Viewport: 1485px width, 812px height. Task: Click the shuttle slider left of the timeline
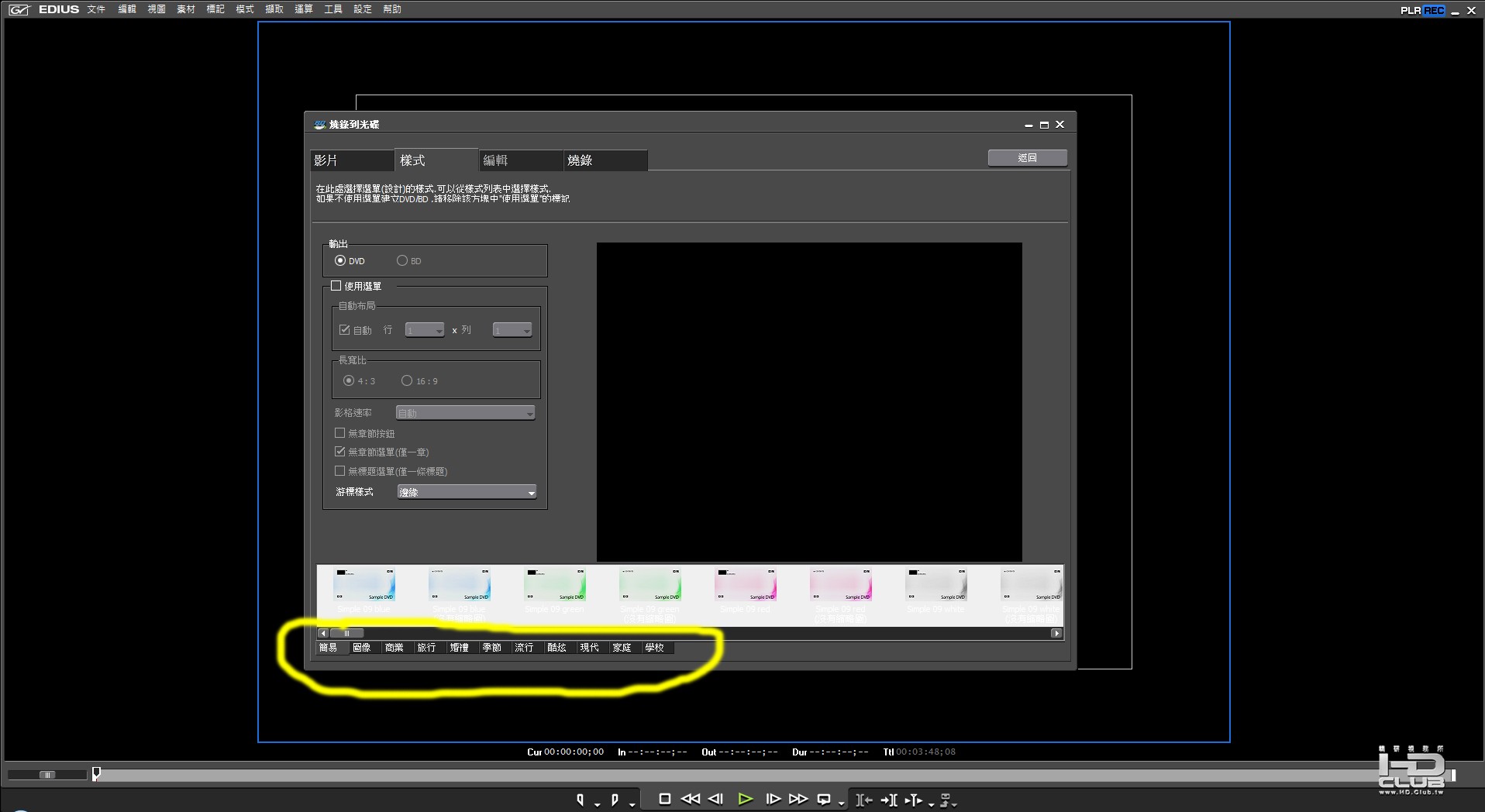(x=47, y=775)
